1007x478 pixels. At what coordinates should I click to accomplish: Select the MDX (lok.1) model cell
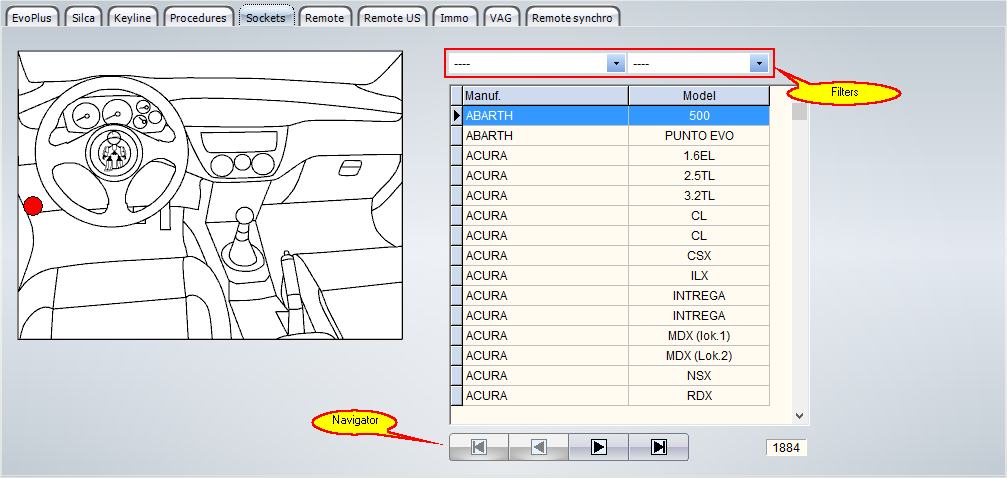(x=699, y=335)
